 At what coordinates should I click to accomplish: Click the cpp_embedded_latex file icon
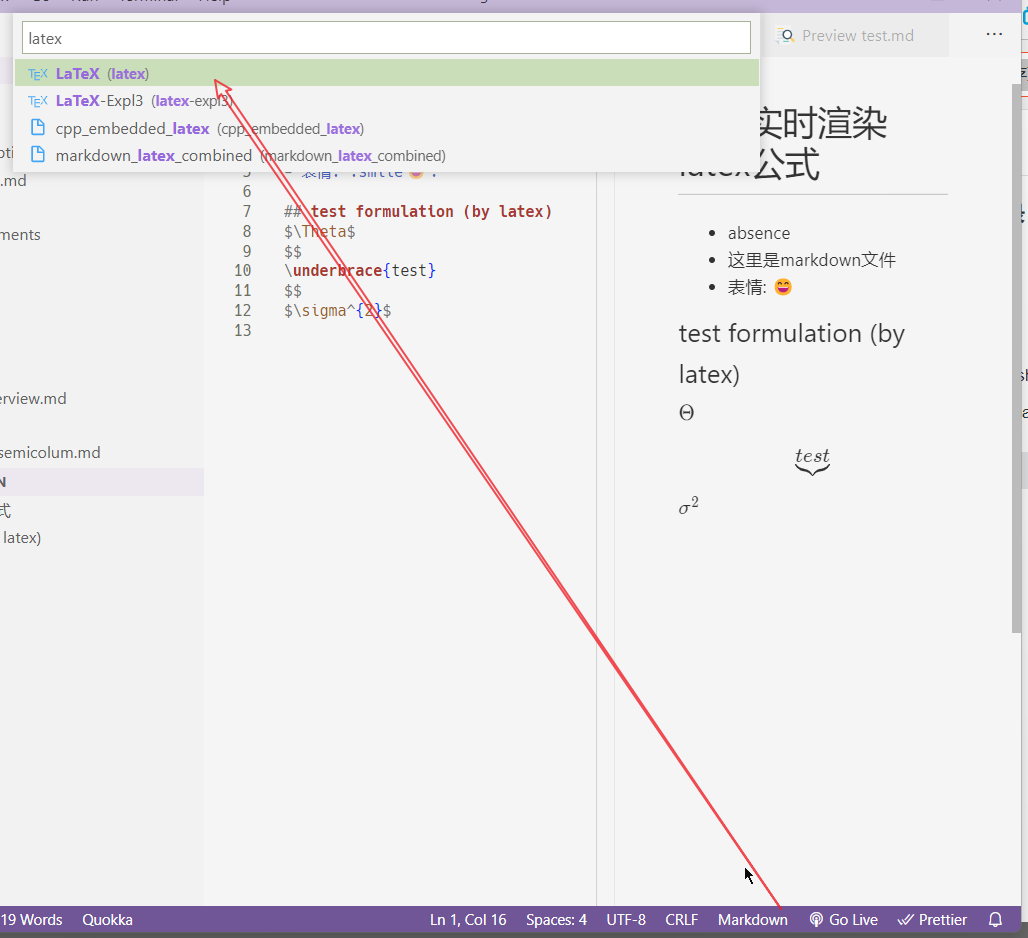[36, 128]
